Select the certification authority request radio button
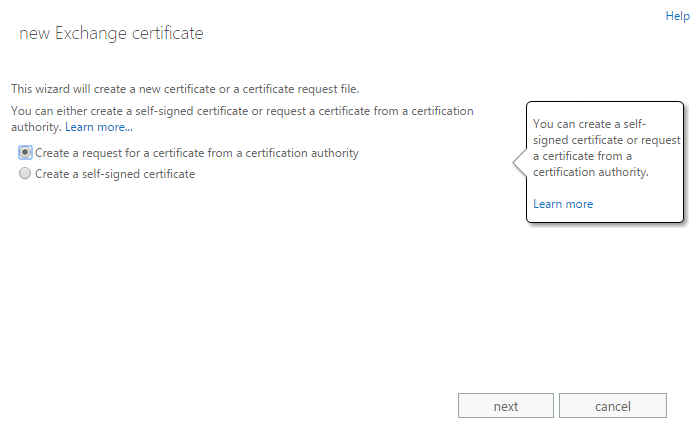The width and height of the screenshot is (698, 426). (25, 153)
